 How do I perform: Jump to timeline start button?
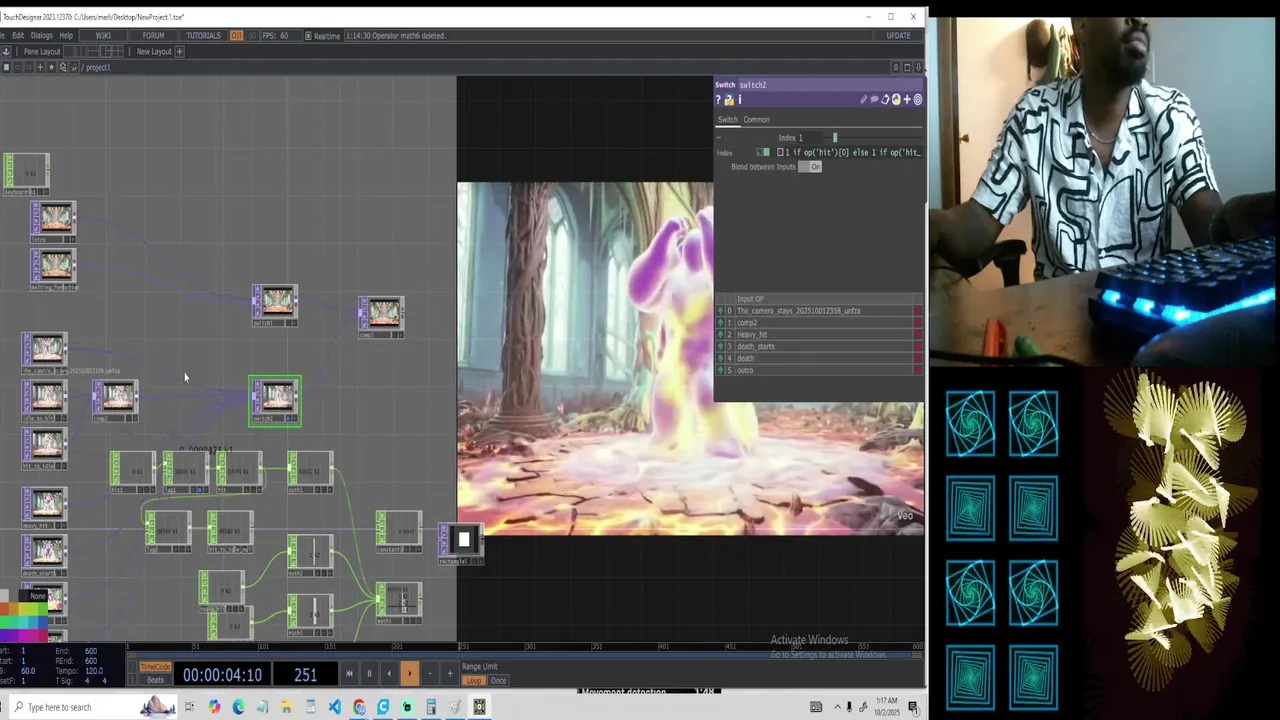tap(349, 674)
